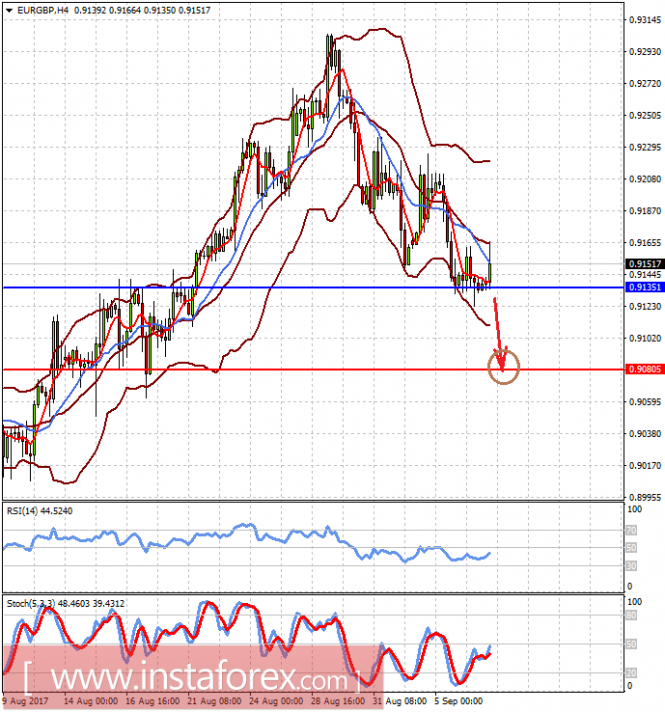Click the current price label 0.91517
Screen dimensions: 665x712
click(645, 264)
